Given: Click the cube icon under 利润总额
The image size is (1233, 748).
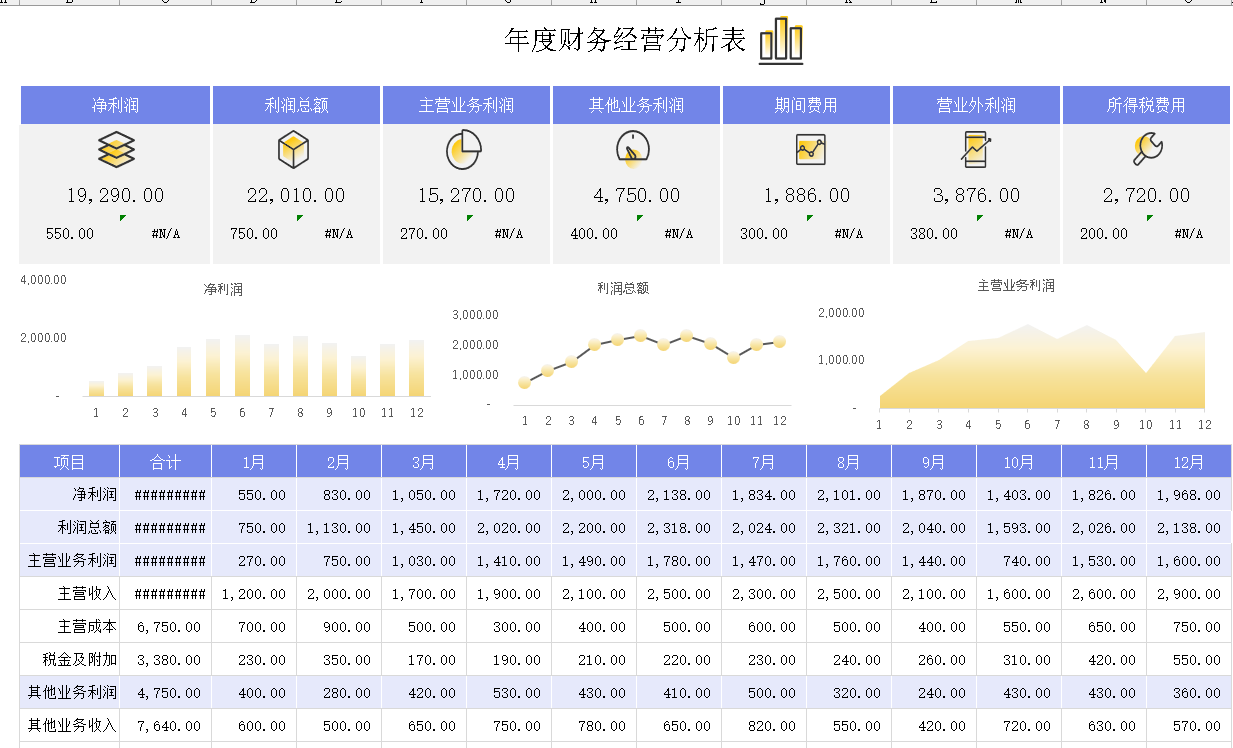Looking at the screenshot, I should (x=293, y=150).
